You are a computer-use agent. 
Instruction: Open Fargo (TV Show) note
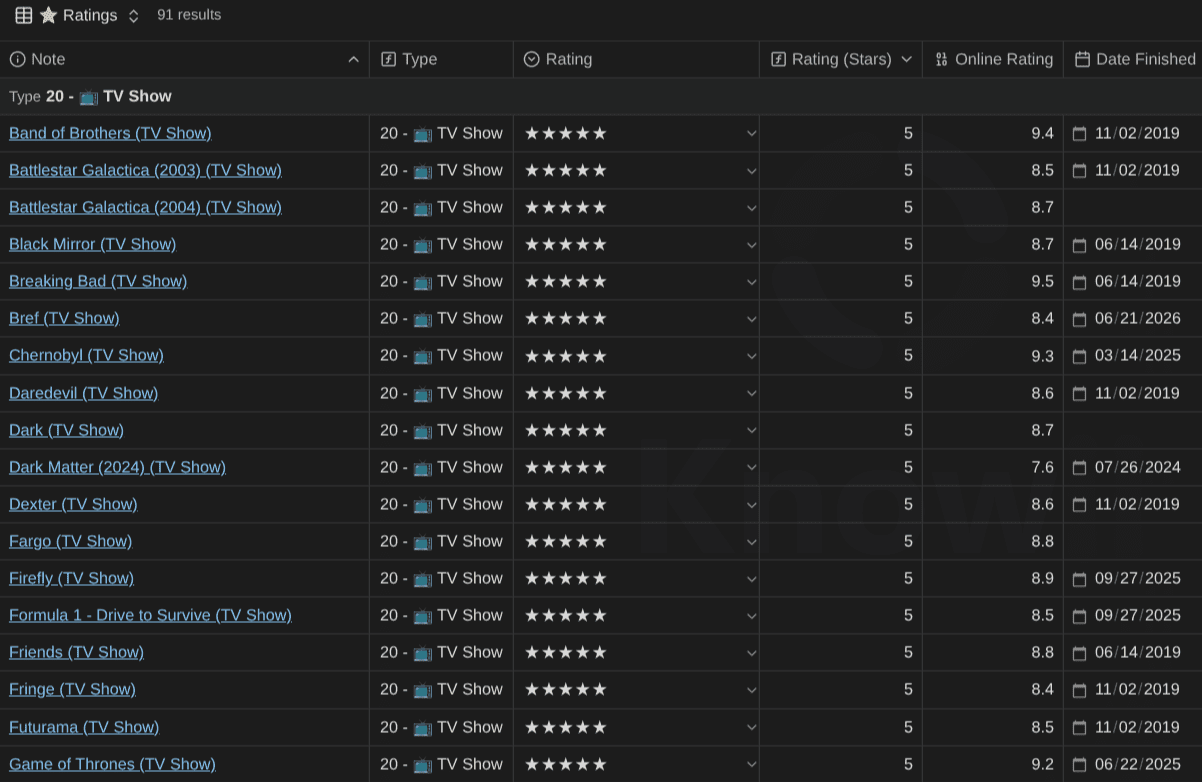coord(70,541)
